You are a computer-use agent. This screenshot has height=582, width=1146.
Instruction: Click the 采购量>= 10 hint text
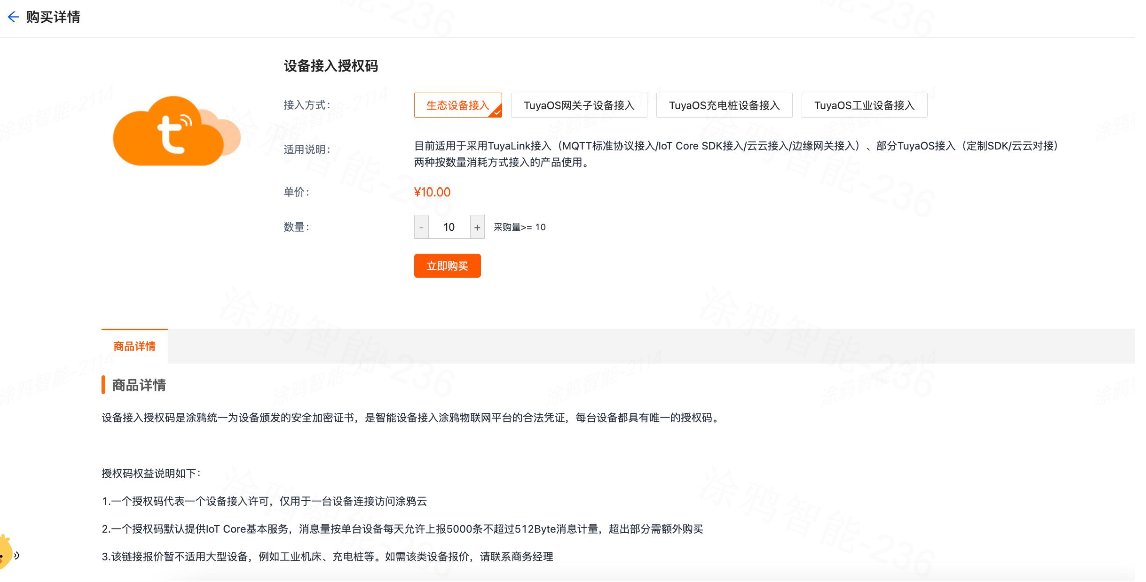[x=520, y=227]
